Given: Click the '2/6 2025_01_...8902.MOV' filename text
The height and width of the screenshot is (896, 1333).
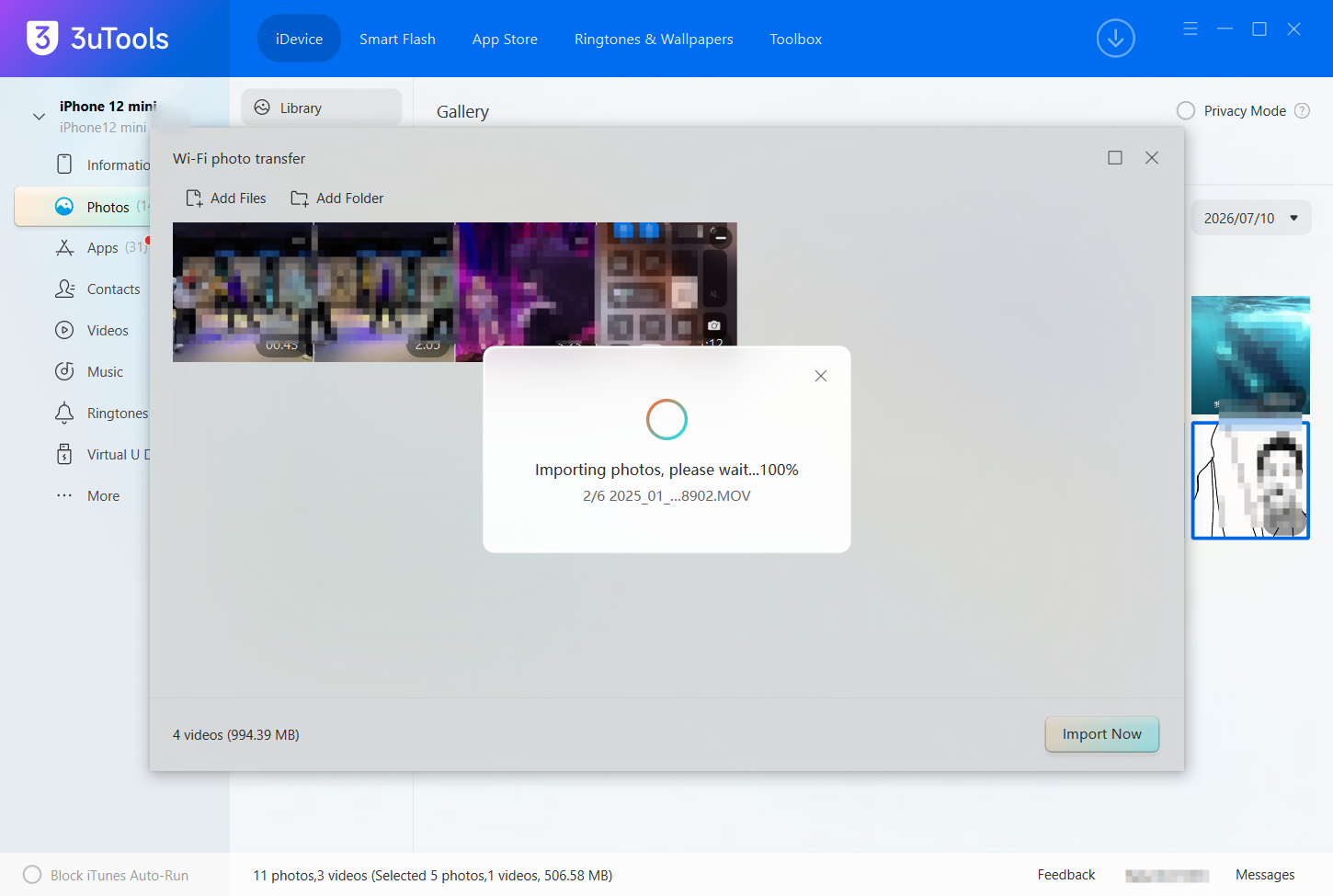Looking at the screenshot, I should click(666, 496).
